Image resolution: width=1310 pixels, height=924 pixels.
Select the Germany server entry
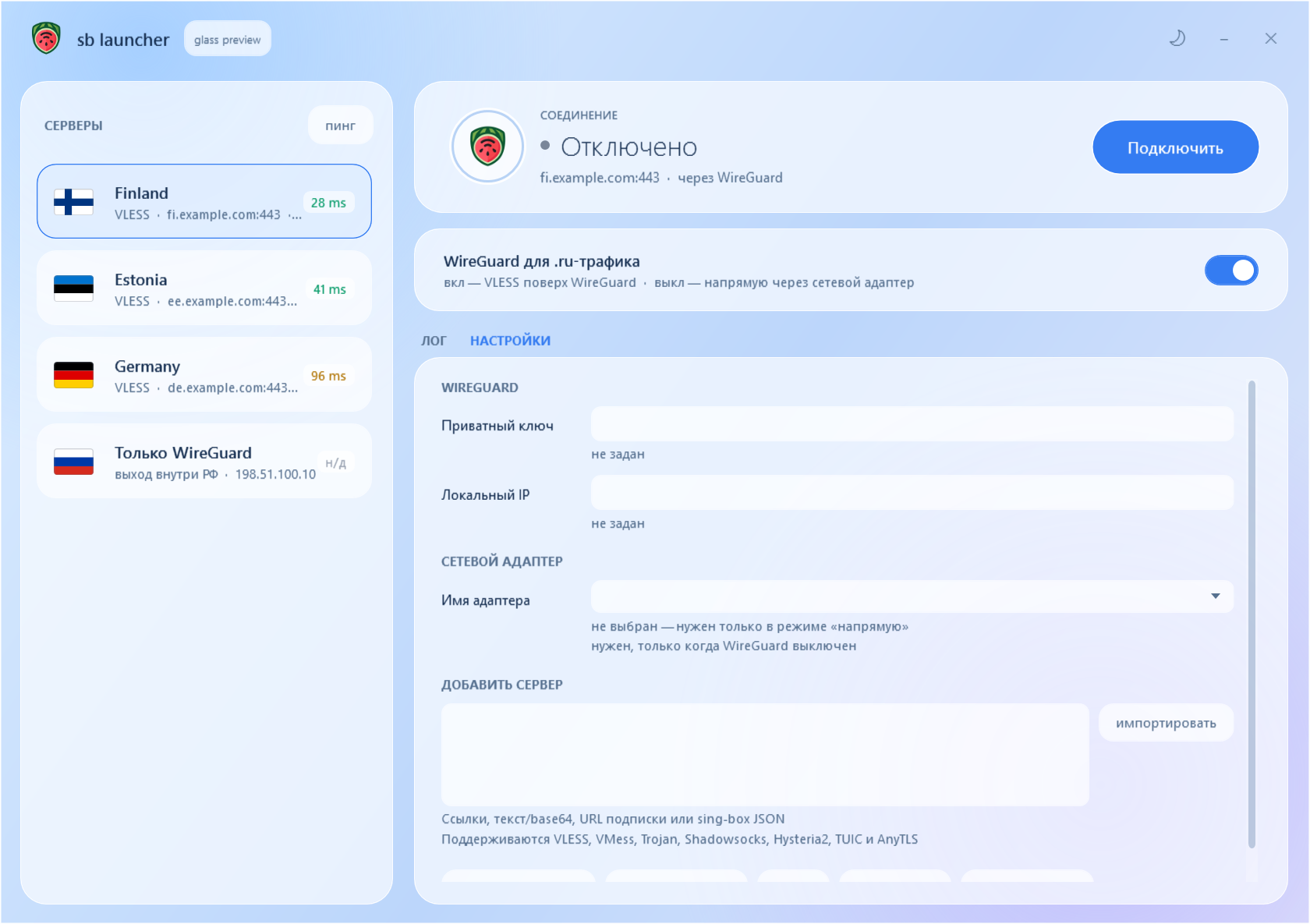204,374
